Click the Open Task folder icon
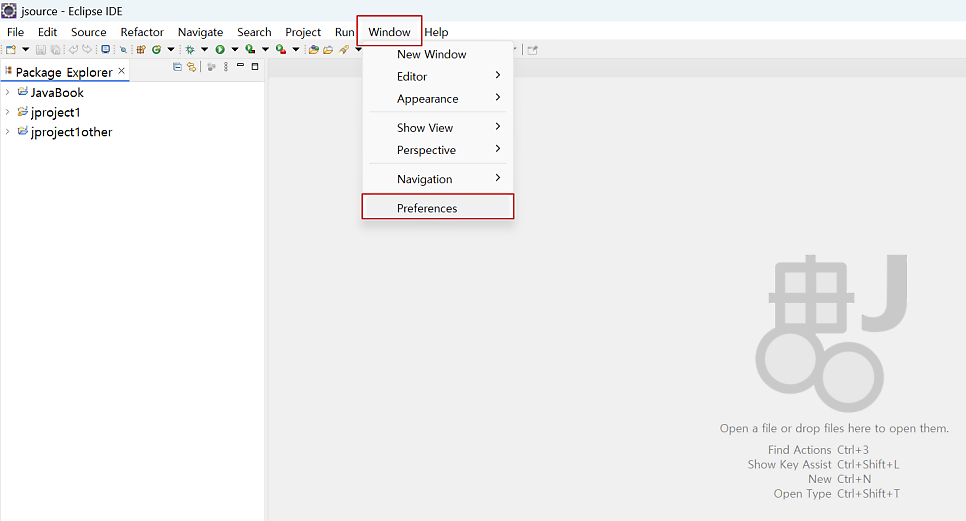 click(x=328, y=50)
